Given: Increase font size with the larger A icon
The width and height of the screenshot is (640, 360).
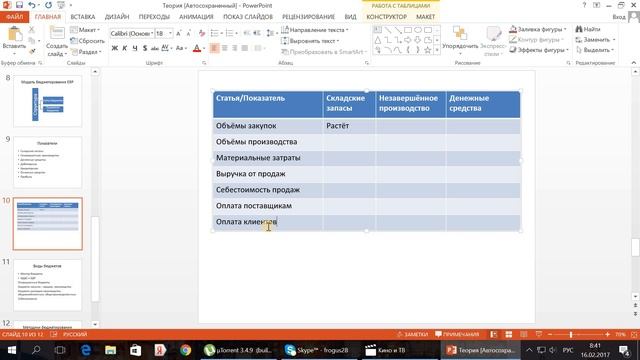Looking at the screenshot, I should click(x=178, y=33).
